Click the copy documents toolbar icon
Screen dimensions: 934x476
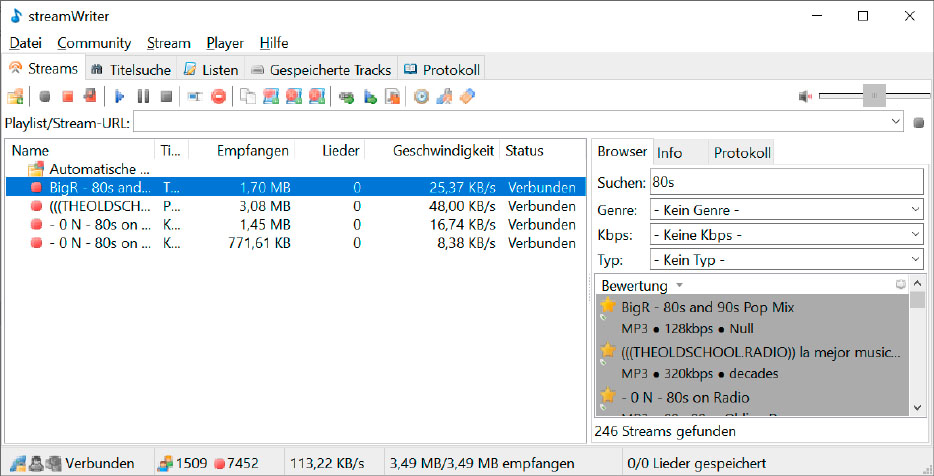(247, 97)
